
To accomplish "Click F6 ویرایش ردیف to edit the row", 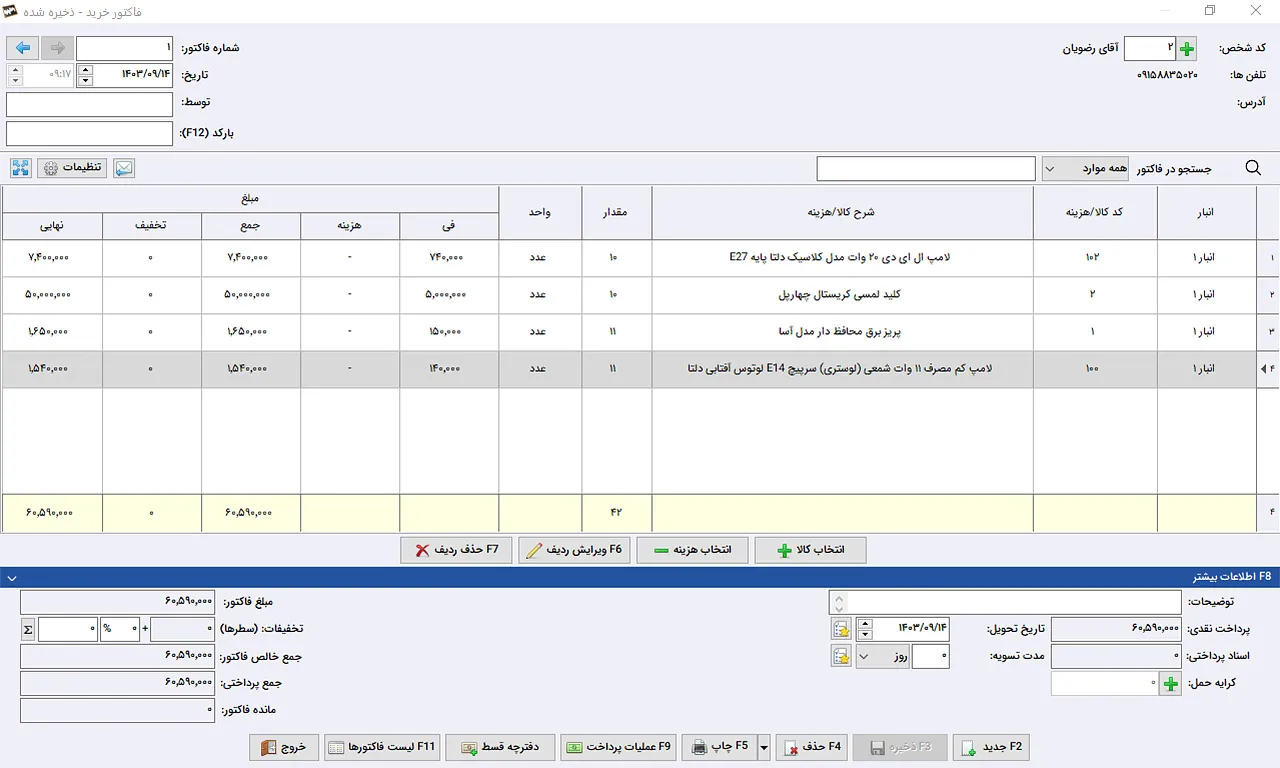I will pyautogui.click(x=574, y=550).
